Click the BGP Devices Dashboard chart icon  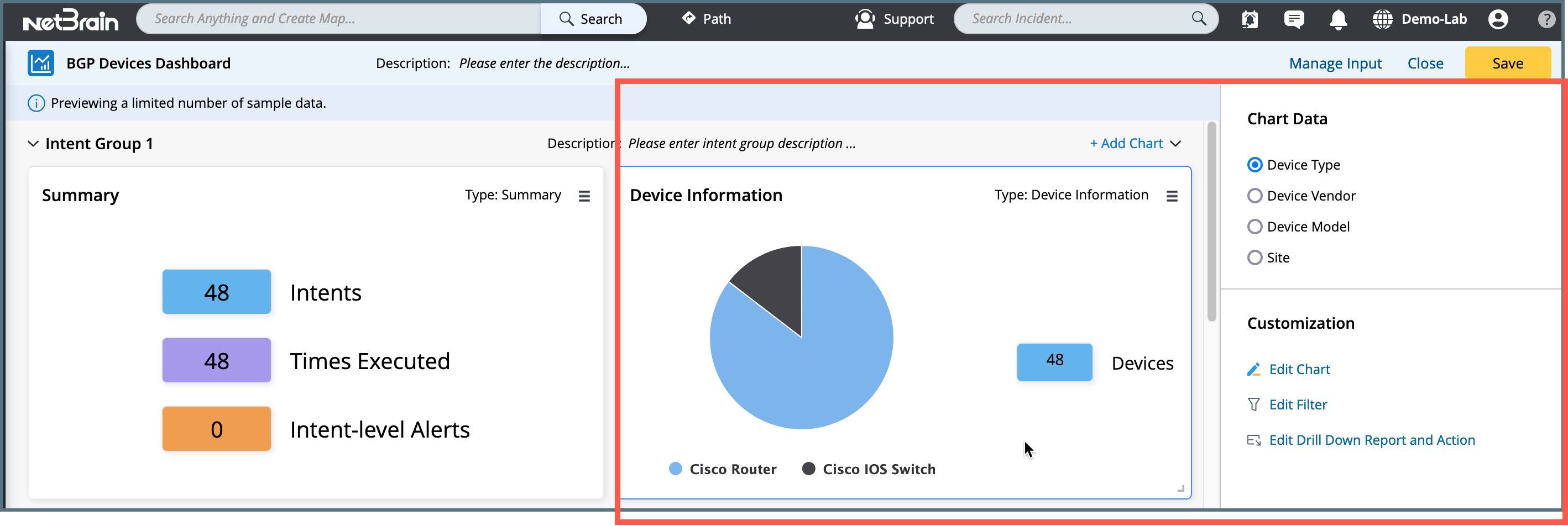(x=41, y=63)
